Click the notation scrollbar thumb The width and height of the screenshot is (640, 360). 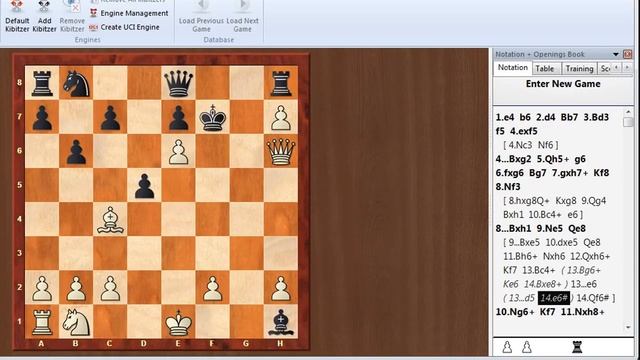[x=629, y=122]
